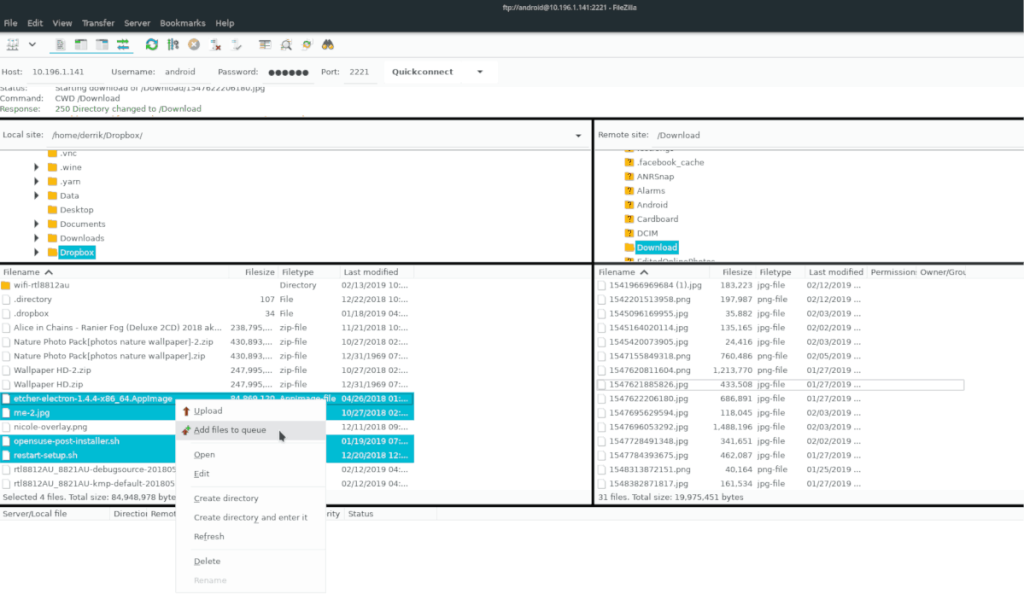Open the local site path dropdown
The width and height of the screenshot is (1024, 594).
pyautogui.click(x=578, y=135)
